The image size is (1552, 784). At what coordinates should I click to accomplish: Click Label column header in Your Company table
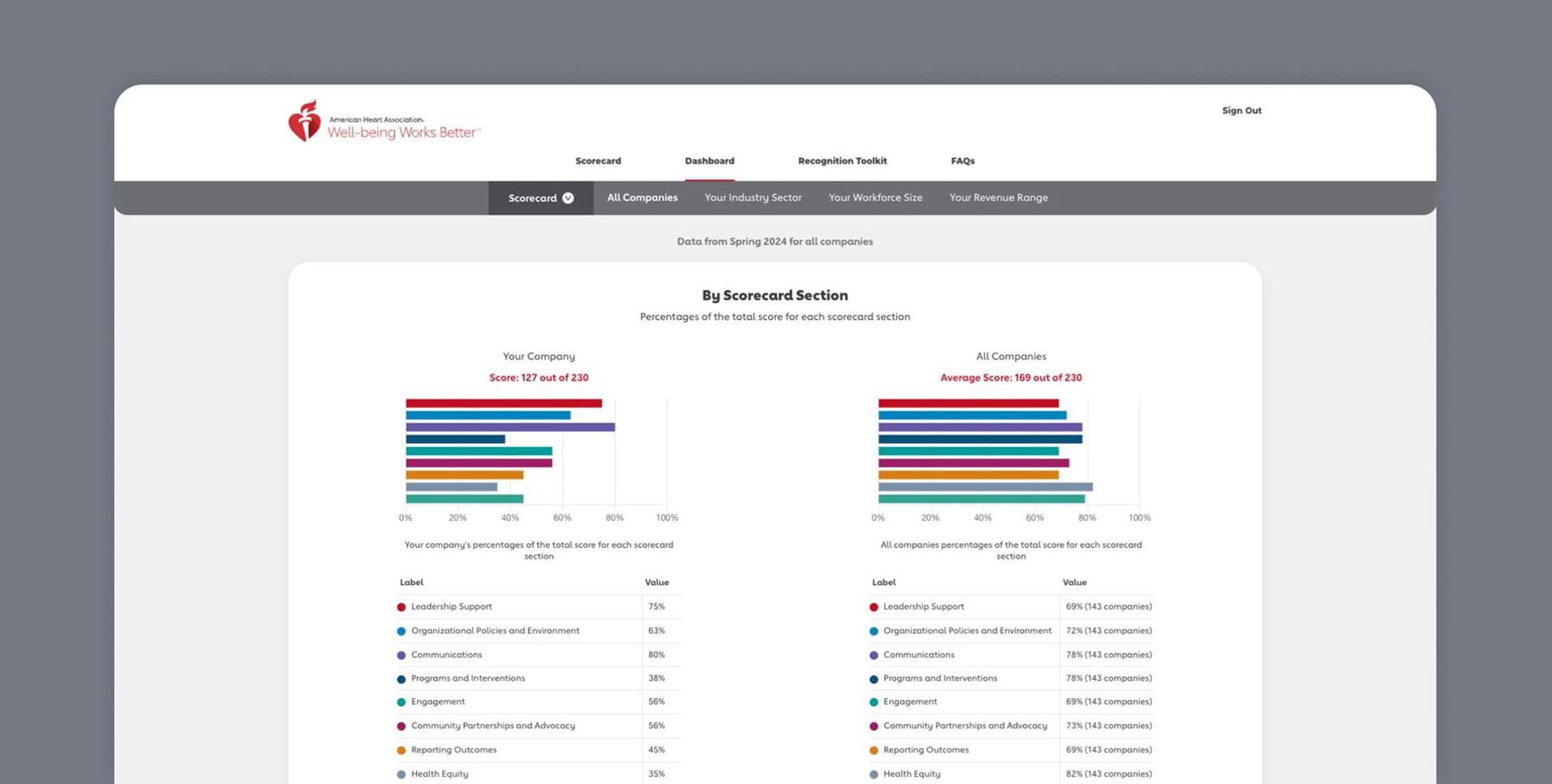(x=411, y=583)
